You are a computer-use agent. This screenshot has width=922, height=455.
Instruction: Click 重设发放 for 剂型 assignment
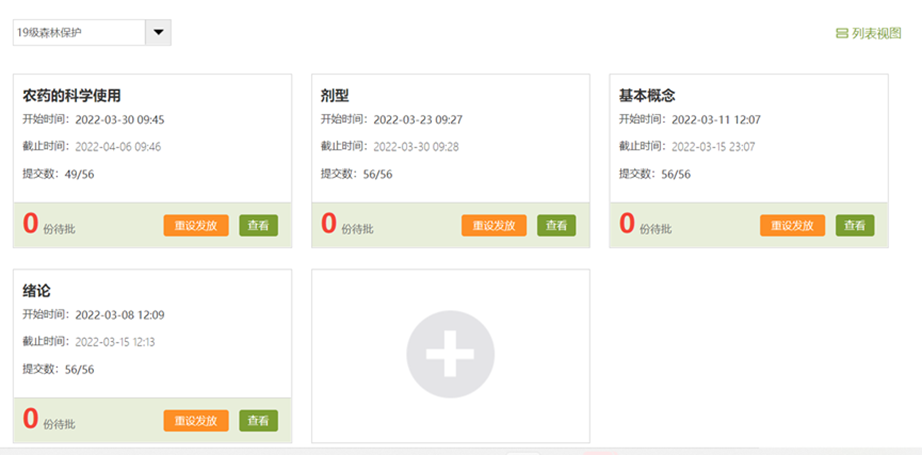494,225
